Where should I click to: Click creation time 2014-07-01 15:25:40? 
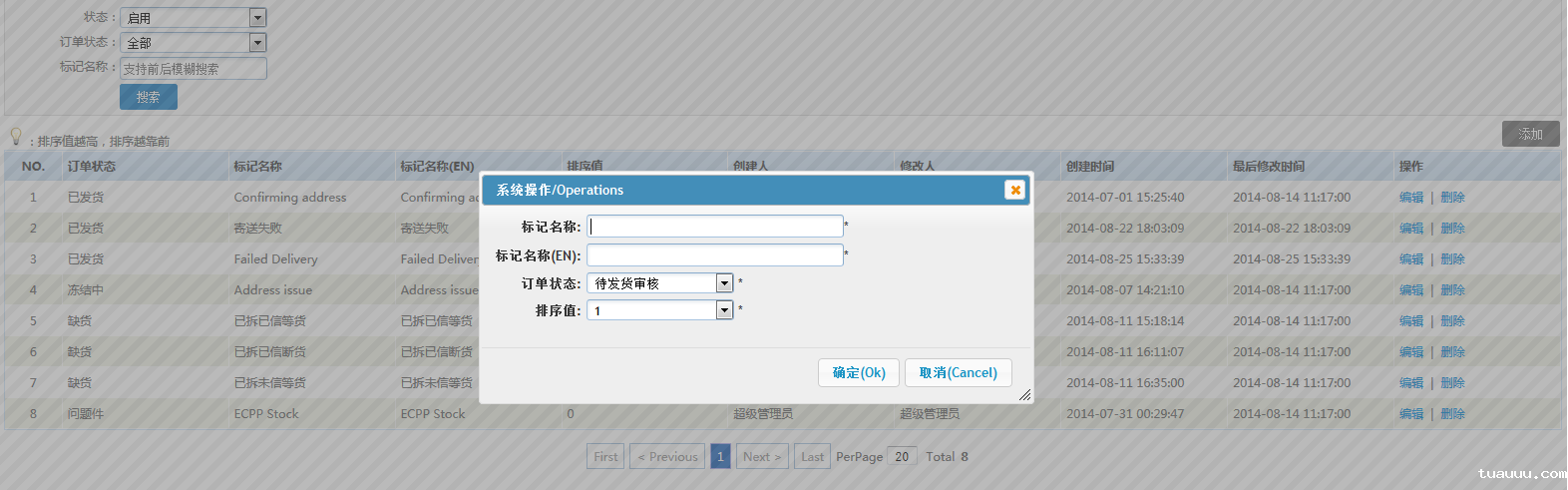[1125, 198]
